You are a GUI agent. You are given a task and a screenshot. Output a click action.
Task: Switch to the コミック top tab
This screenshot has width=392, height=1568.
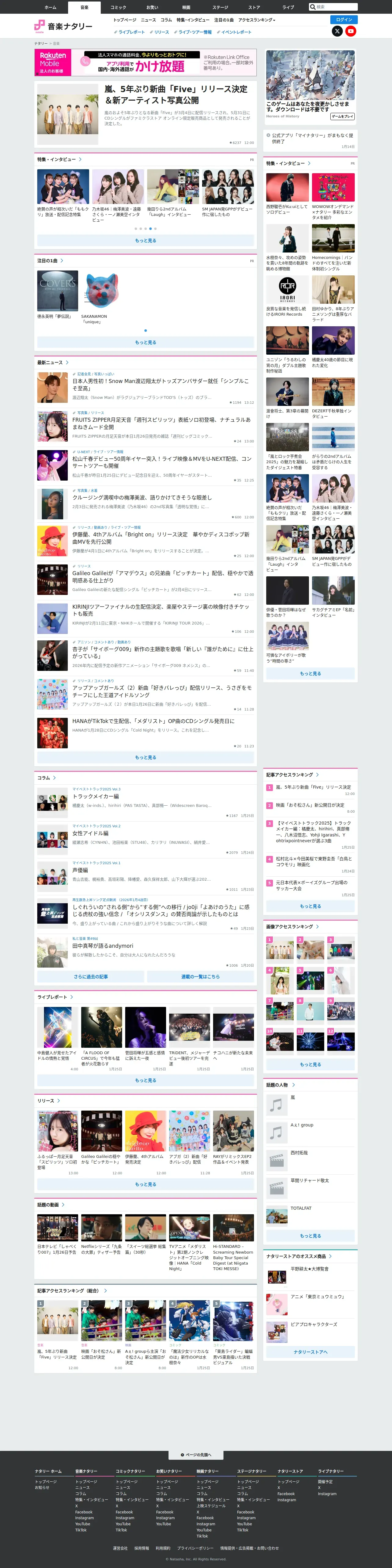coord(118,7)
